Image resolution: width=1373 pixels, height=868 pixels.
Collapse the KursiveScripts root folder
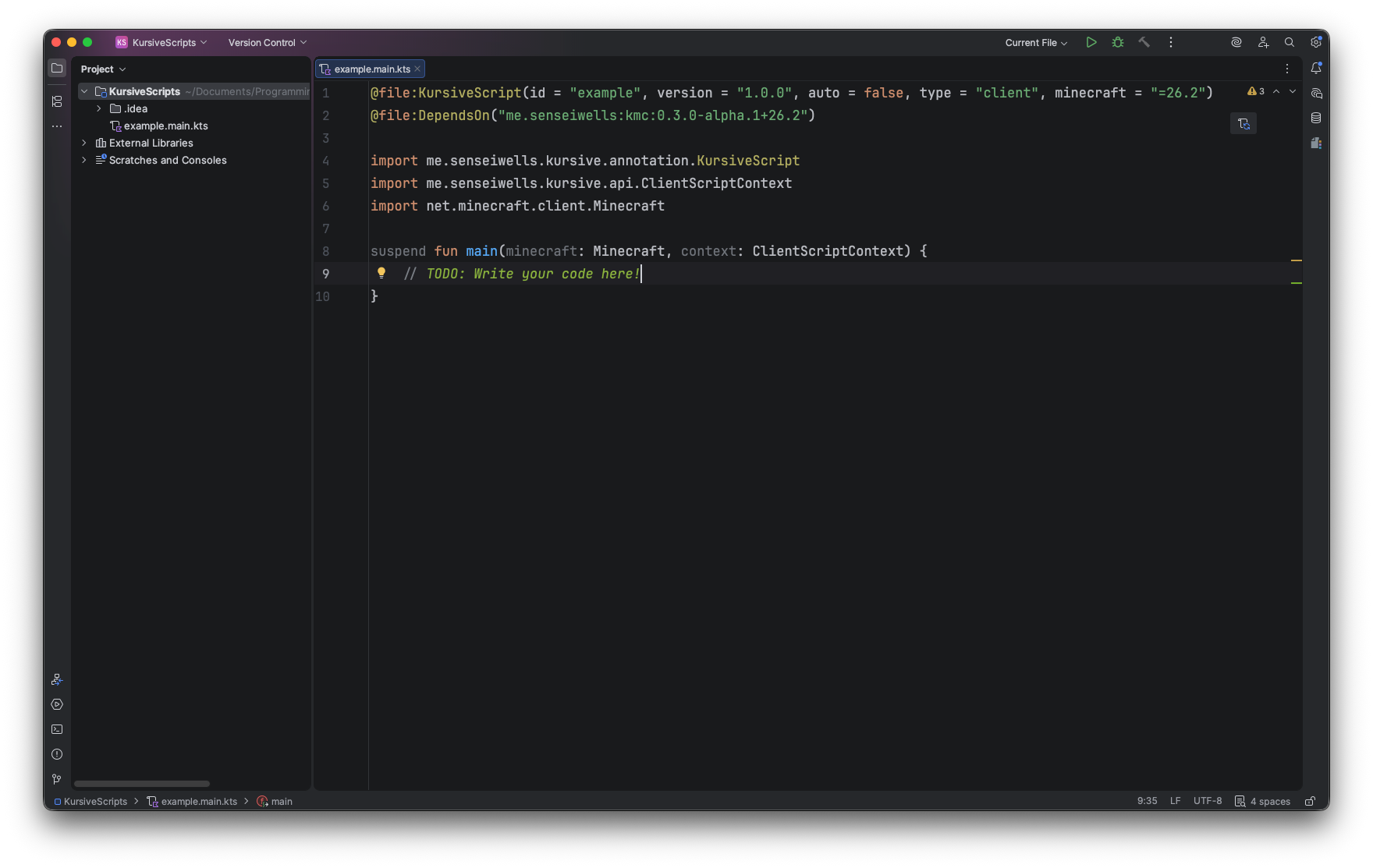[84, 91]
